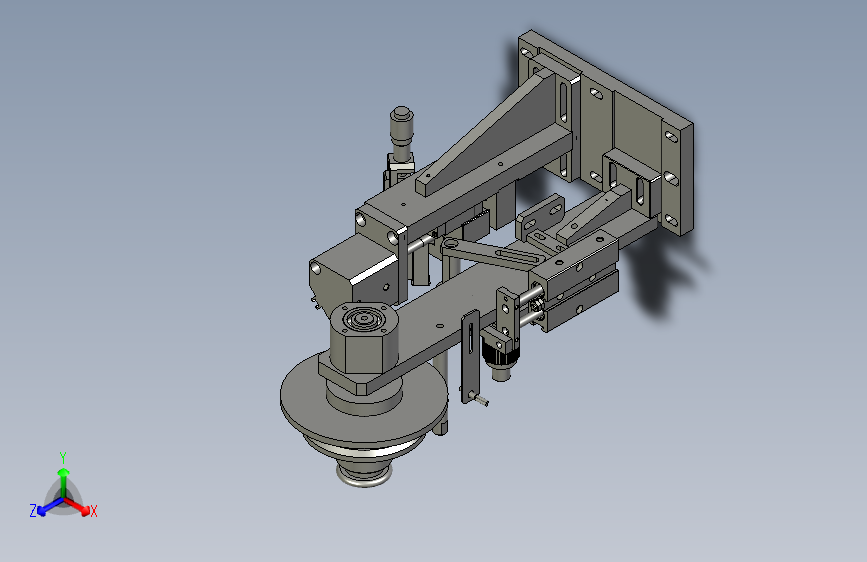Select the black knurled knob beneath the flat arm
867x562 pixels.
point(500,354)
